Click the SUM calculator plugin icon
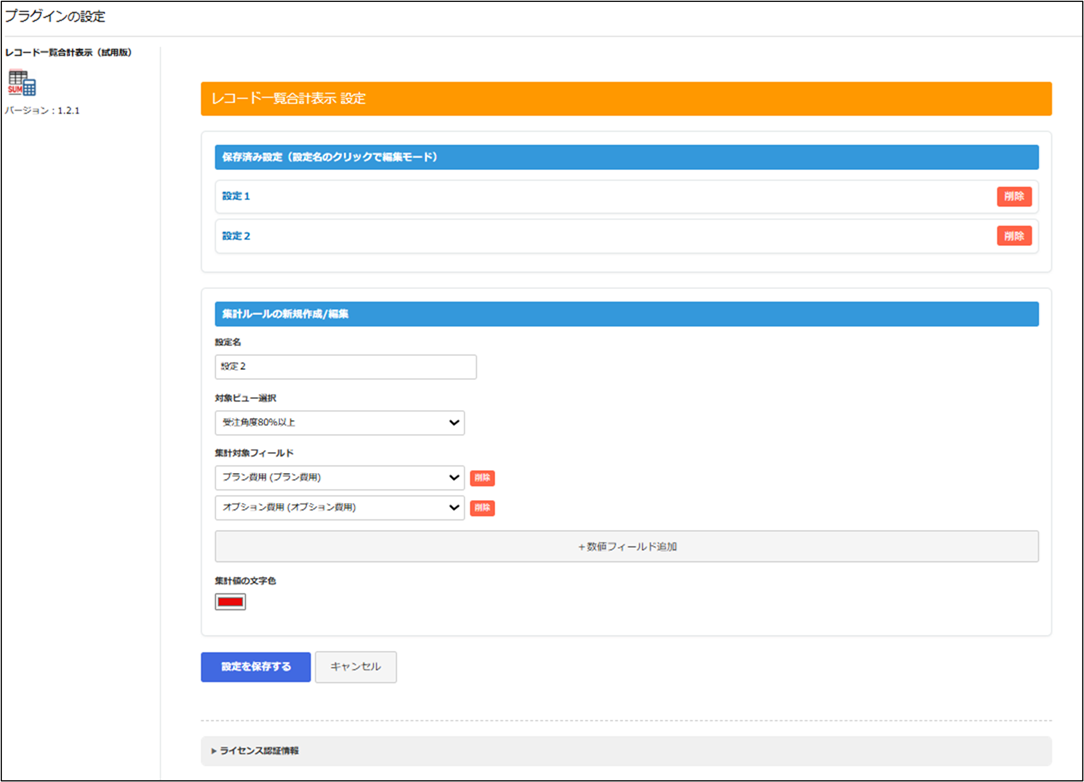 22,84
